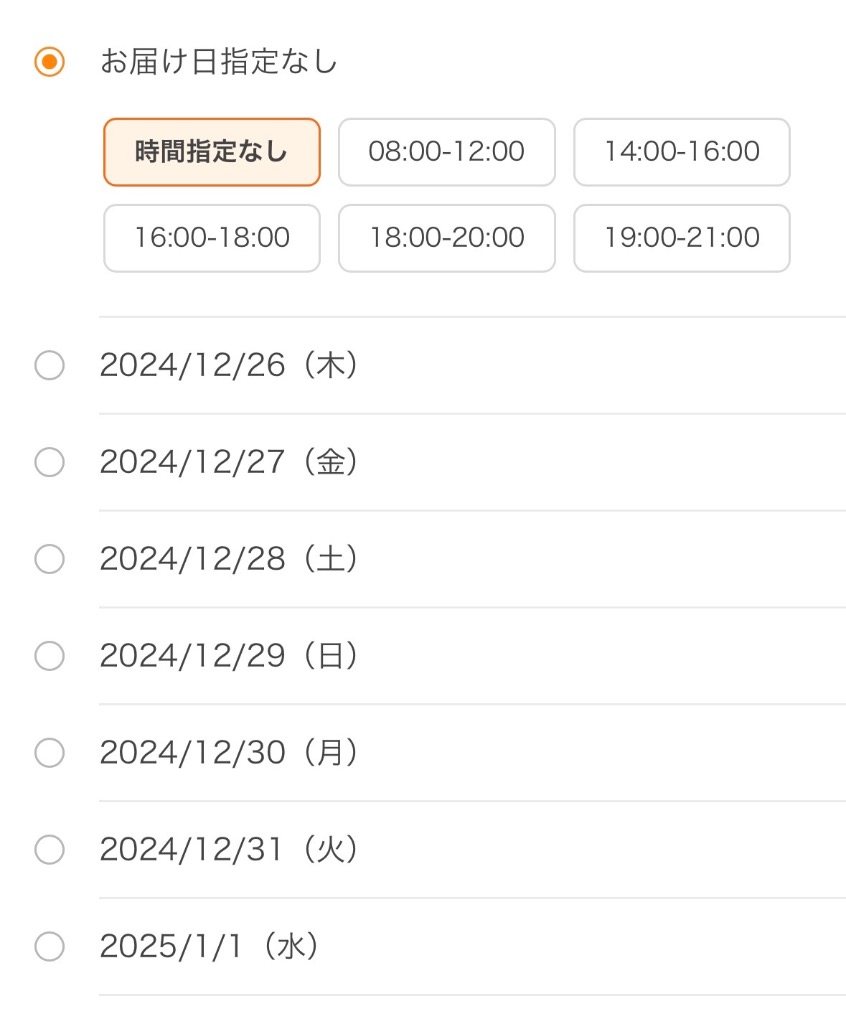846x1024 pixels.
Task: Click the お届け日指定なし label text
Action: (218, 62)
